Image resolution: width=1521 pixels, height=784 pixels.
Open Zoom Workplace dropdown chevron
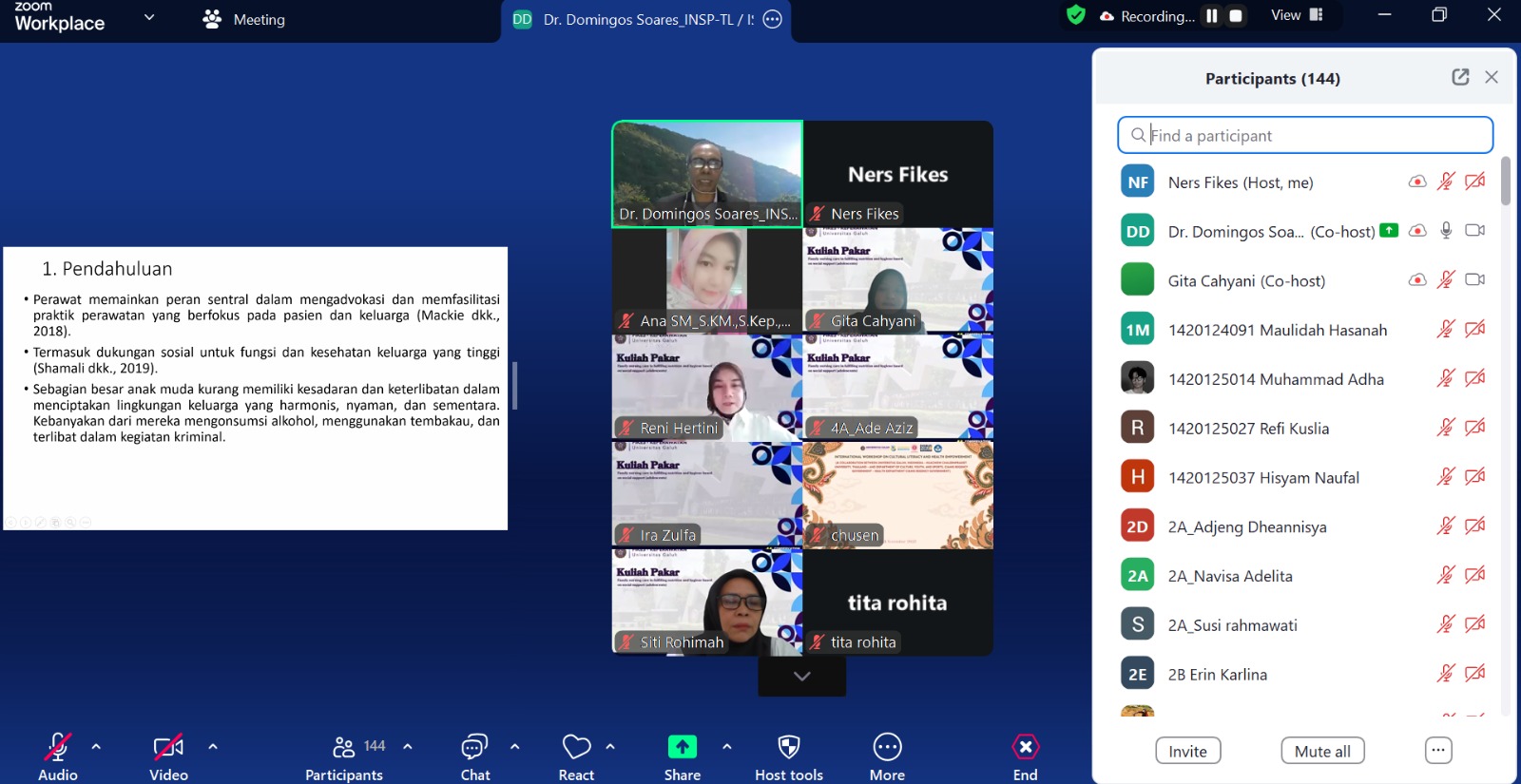[x=149, y=17]
